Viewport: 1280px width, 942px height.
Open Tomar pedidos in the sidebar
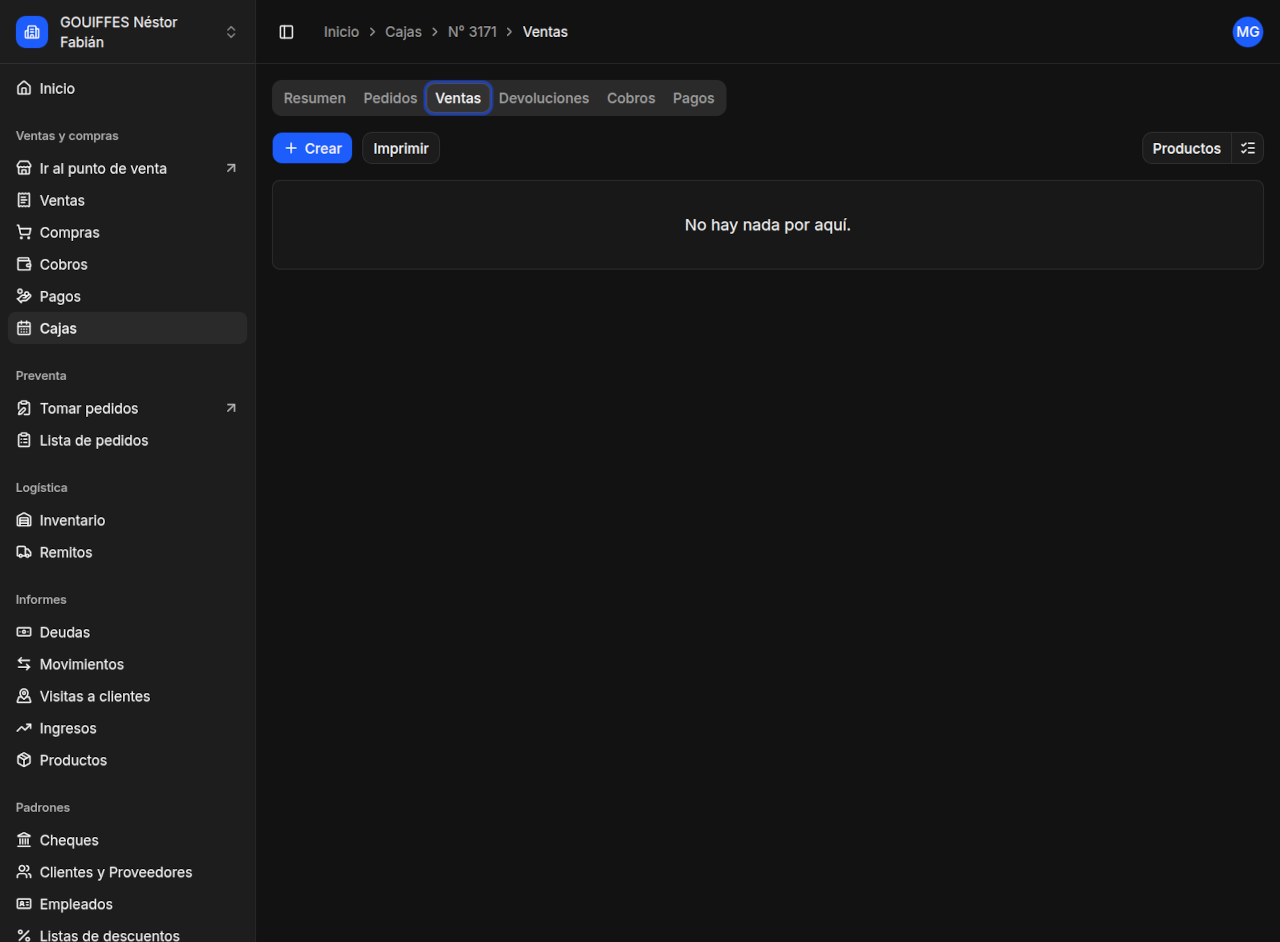128,408
